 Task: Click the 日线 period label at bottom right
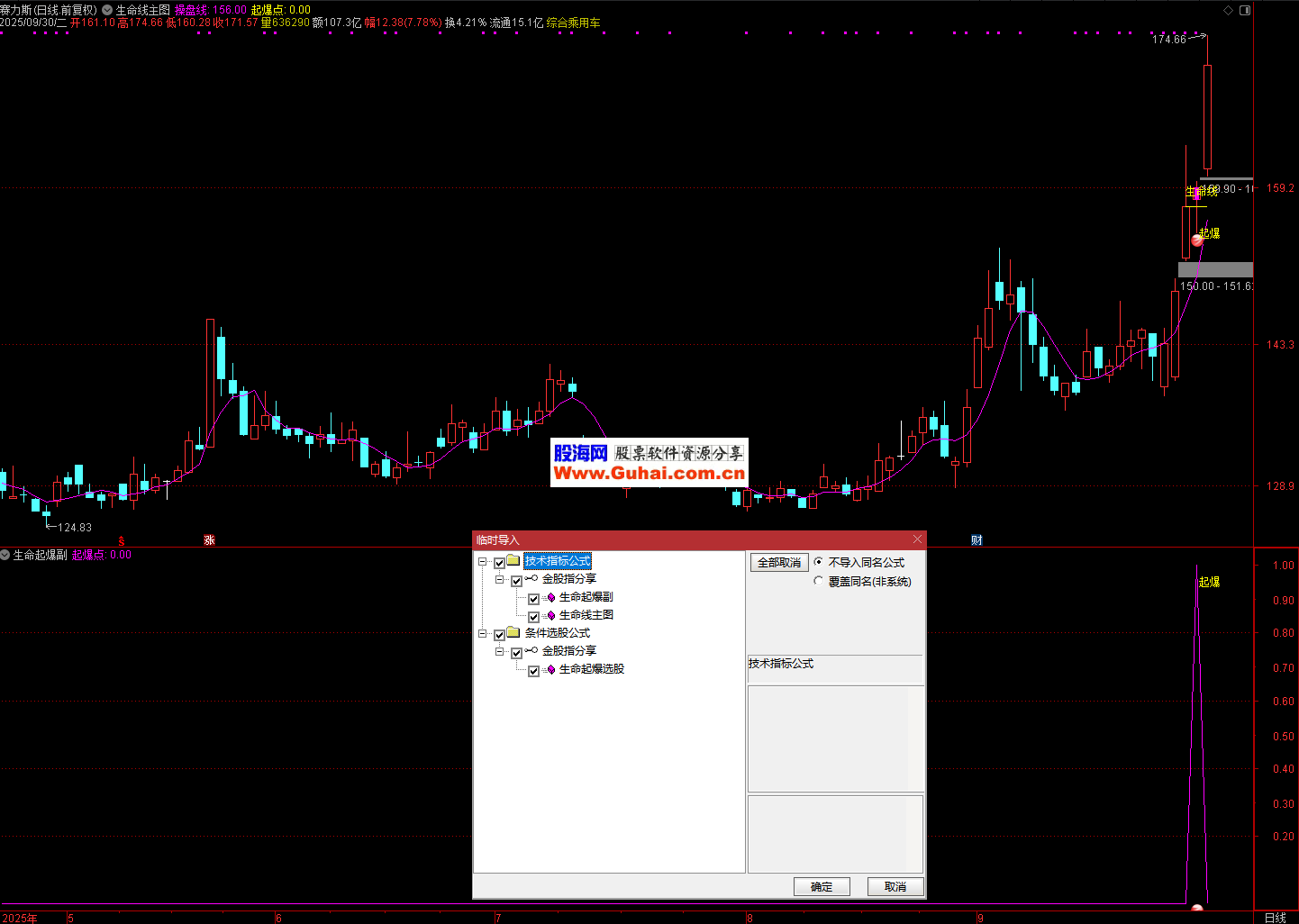point(1275,918)
